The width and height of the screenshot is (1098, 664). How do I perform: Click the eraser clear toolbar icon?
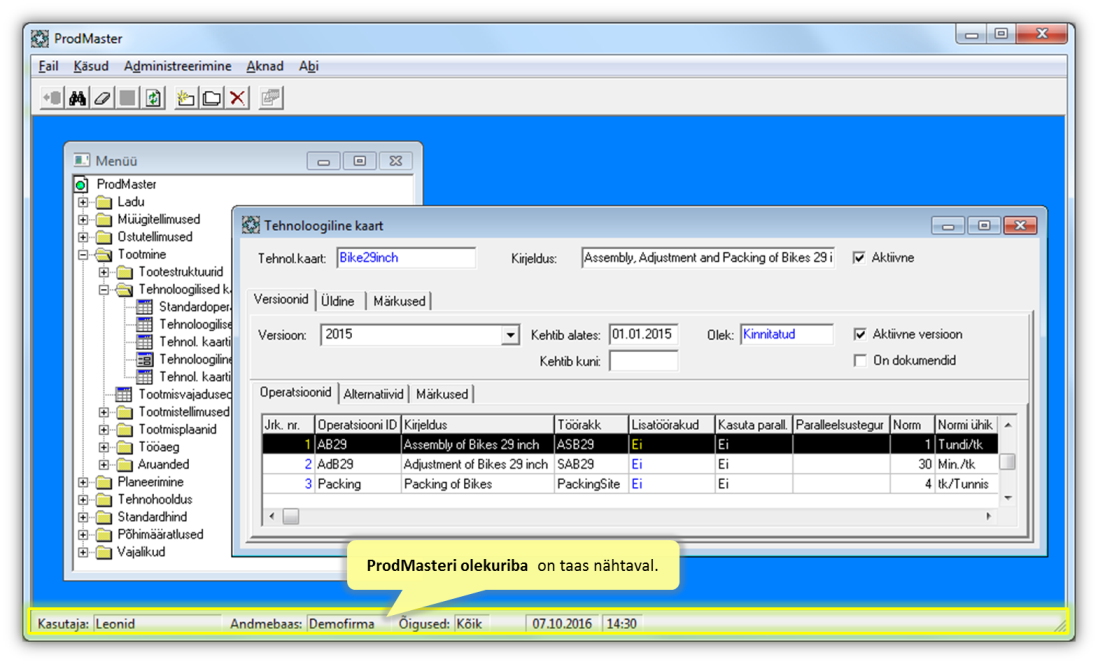(102, 98)
